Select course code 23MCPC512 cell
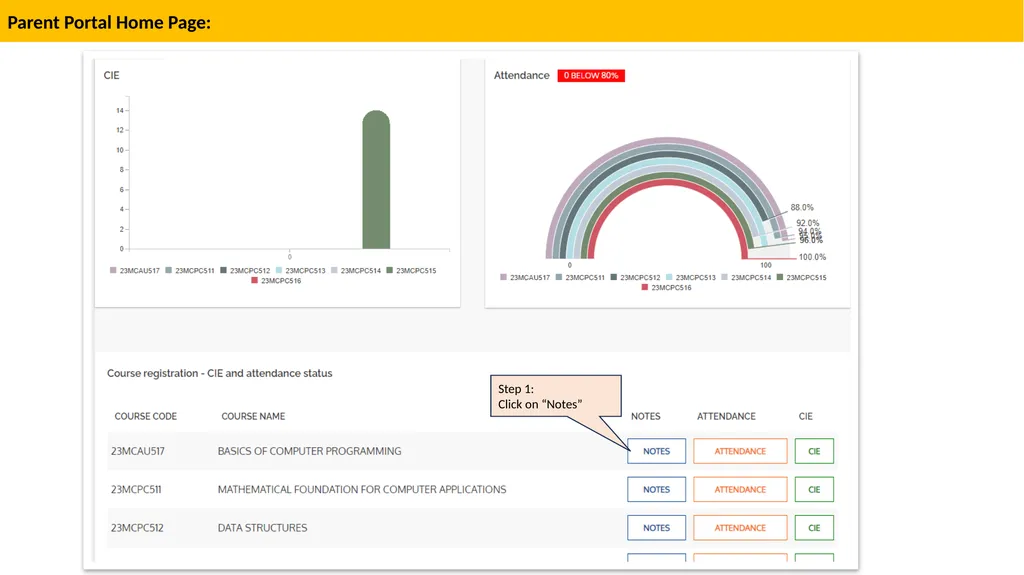Viewport: 1024px width, 575px height. click(137, 528)
